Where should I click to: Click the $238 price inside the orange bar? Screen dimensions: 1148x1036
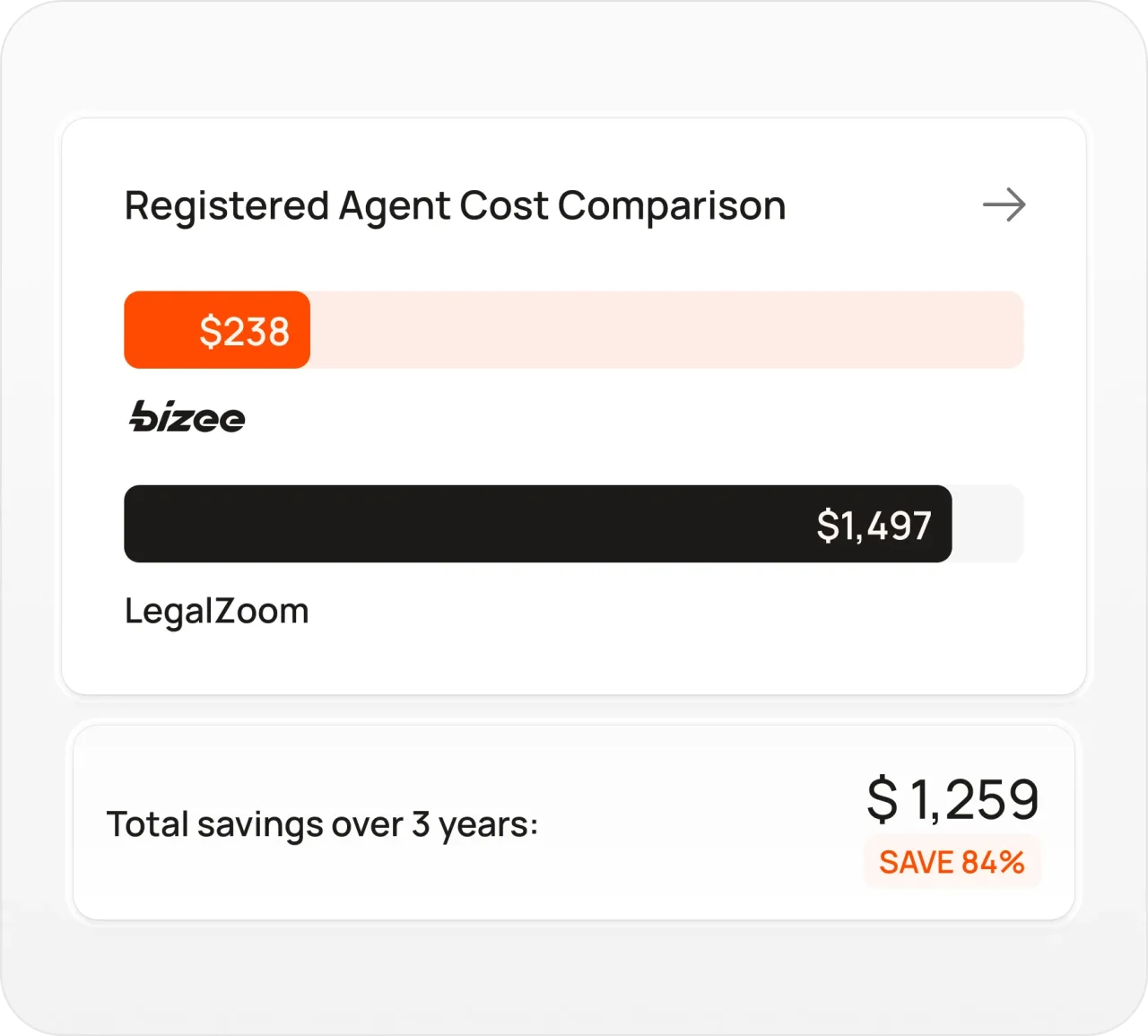244,331
